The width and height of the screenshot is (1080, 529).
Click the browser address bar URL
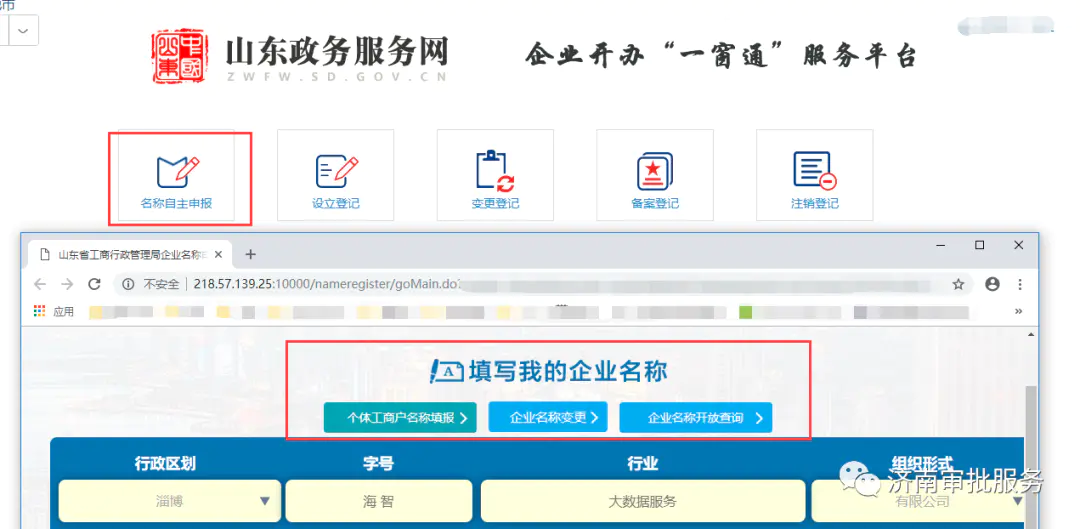pyautogui.click(x=326, y=284)
